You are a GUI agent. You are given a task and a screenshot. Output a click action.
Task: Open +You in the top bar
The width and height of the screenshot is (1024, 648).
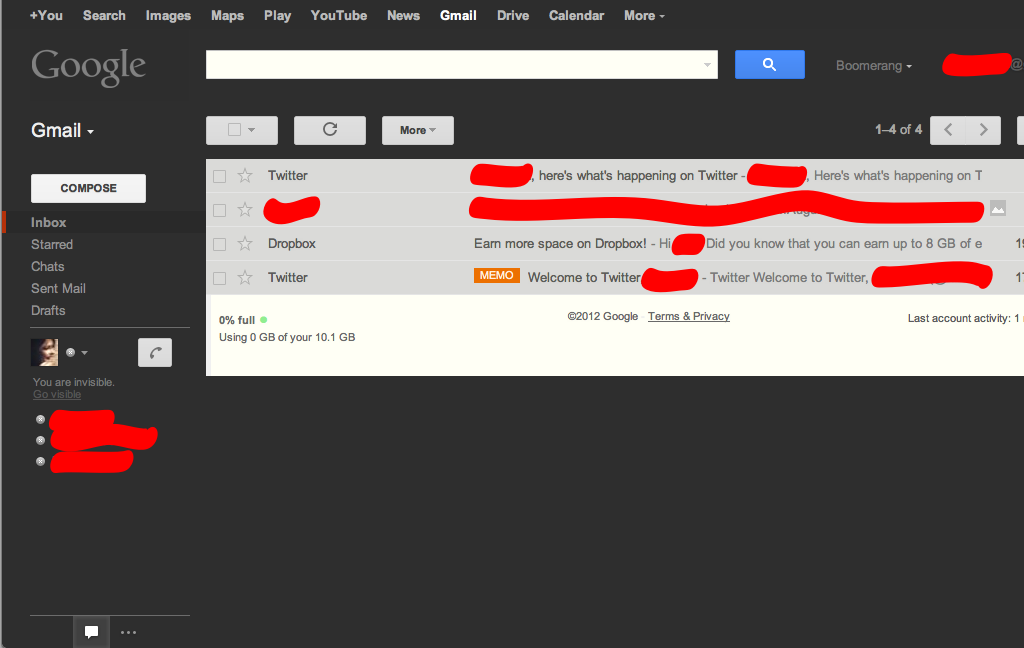[46, 16]
